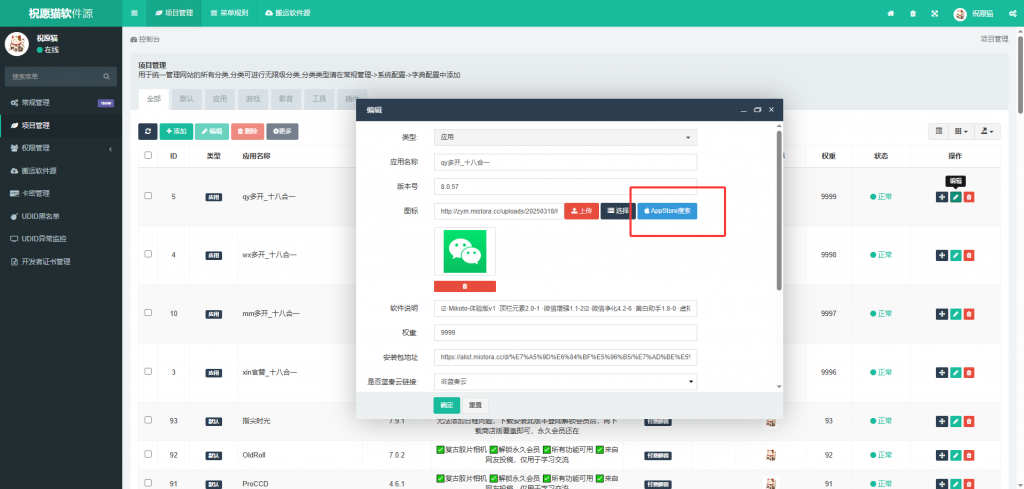Click the pencil edit icon in row ID 10
1024x489 pixels.
[955, 314]
